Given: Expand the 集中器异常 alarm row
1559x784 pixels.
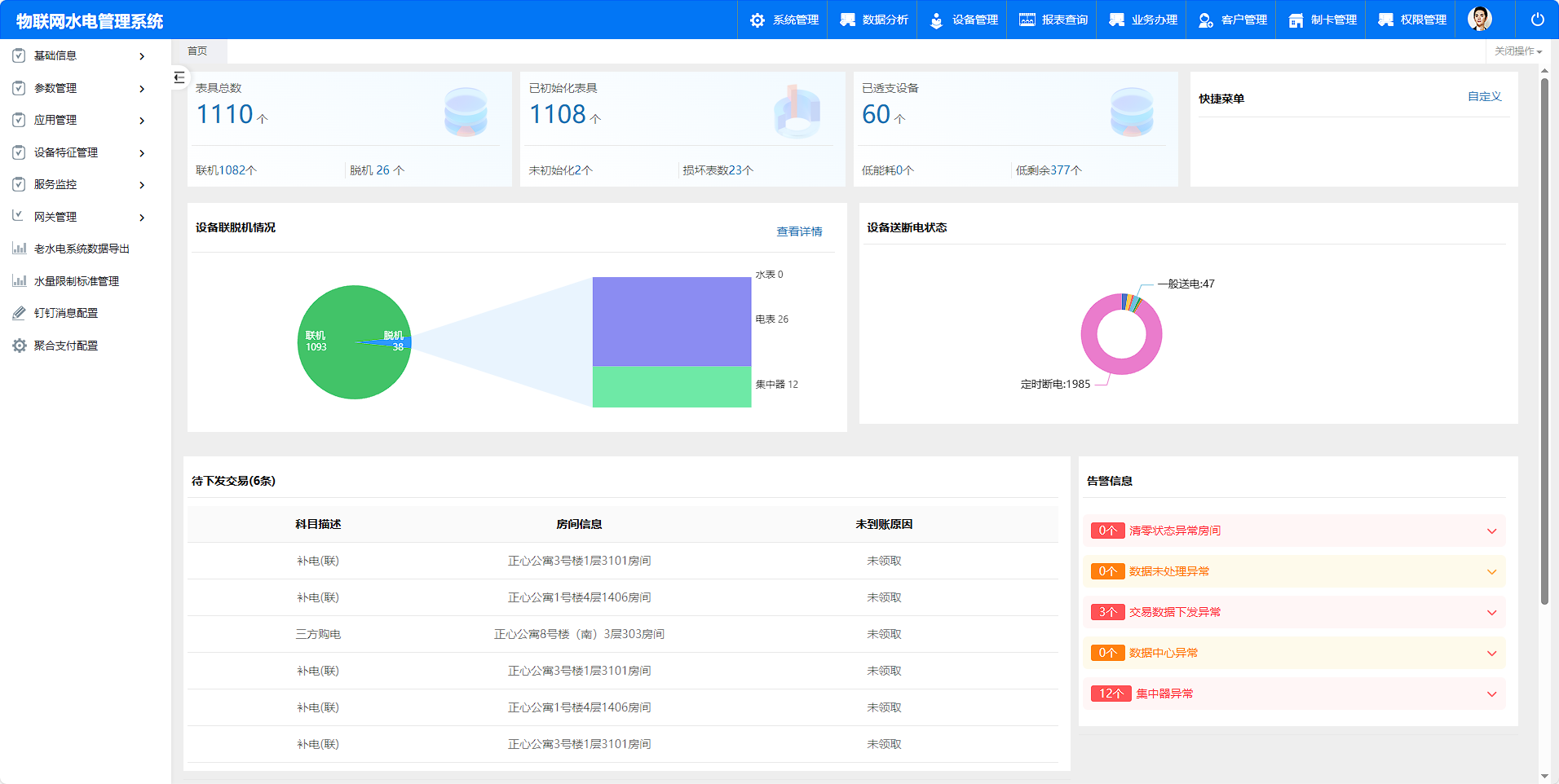Looking at the screenshot, I should [1491, 694].
